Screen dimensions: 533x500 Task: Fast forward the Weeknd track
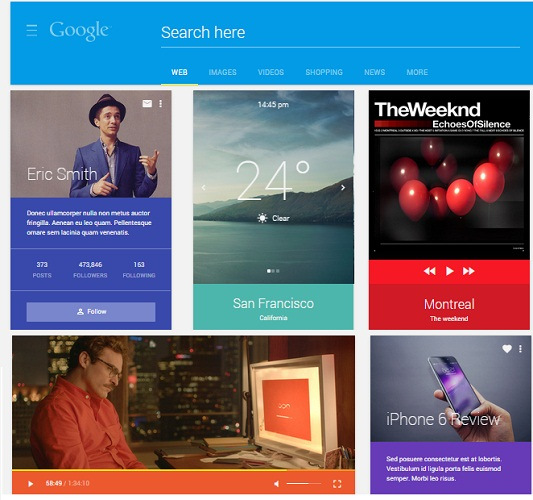click(x=468, y=271)
